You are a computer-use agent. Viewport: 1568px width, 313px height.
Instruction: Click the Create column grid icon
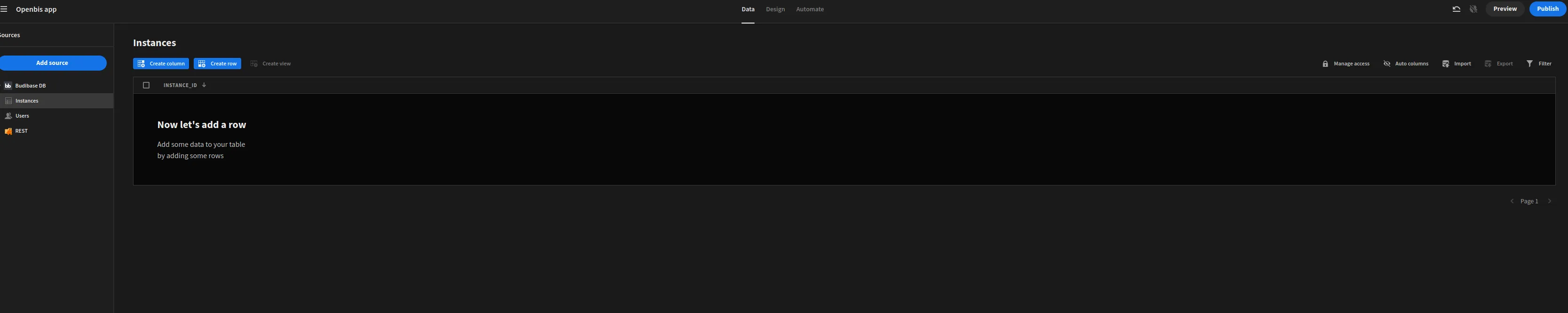[141, 64]
